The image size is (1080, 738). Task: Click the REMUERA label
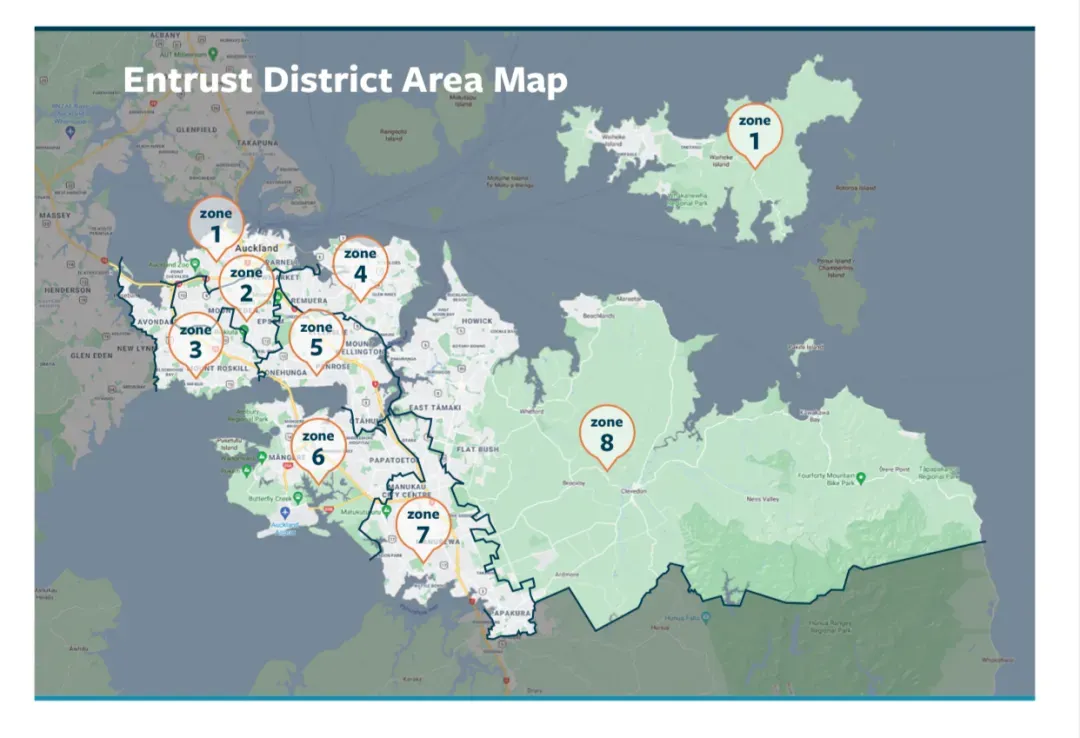coord(309,301)
